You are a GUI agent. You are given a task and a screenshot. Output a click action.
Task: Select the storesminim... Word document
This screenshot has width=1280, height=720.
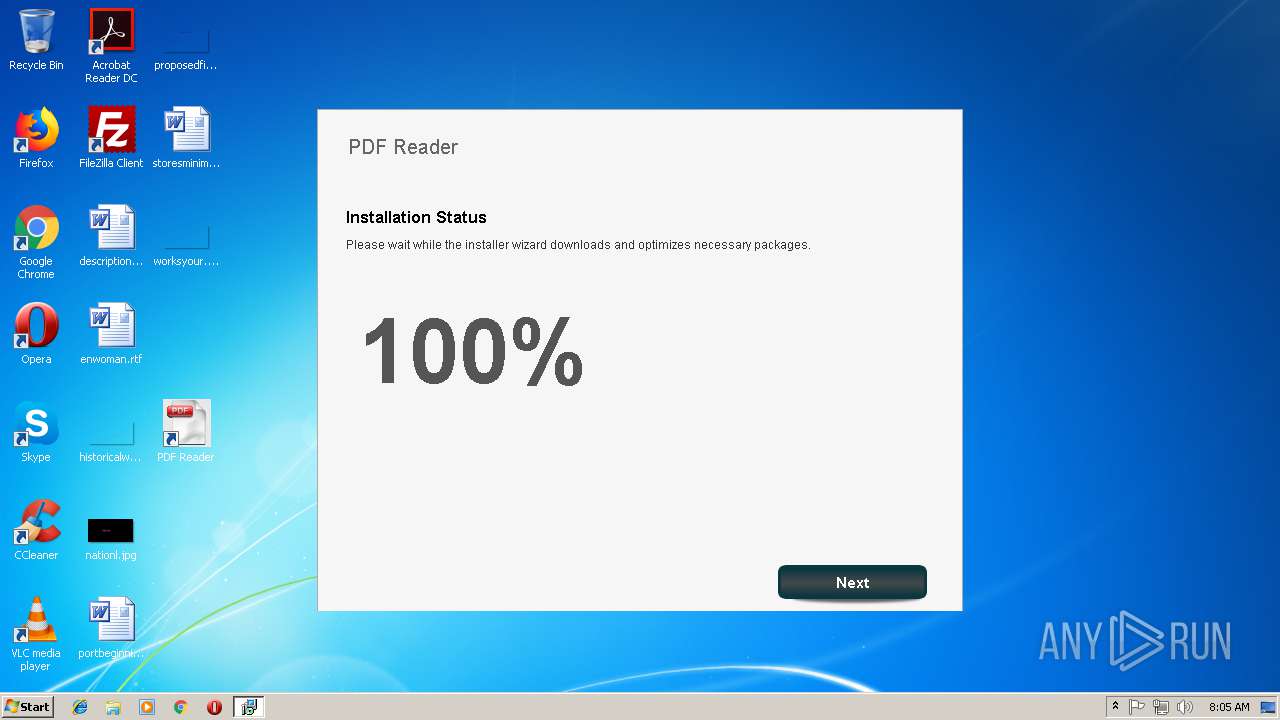pyautogui.click(x=186, y=138)
